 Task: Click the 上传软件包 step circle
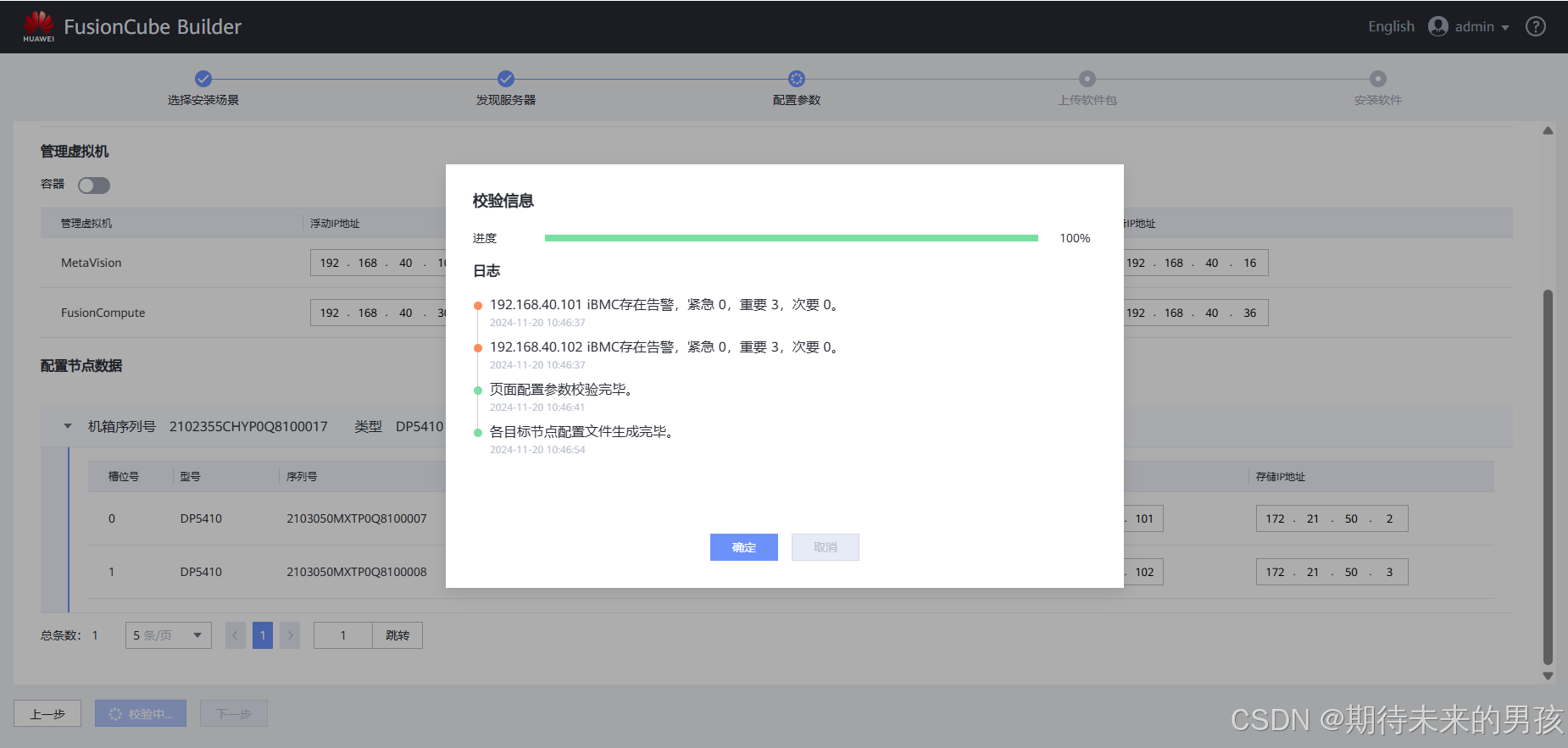[x=1087, y=79]
